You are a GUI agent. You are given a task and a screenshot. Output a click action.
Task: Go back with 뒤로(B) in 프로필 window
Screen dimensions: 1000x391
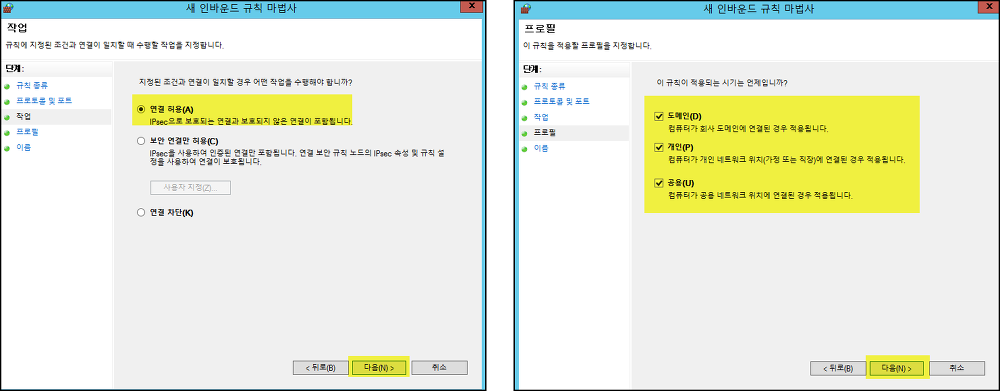[x=838, y=368]
